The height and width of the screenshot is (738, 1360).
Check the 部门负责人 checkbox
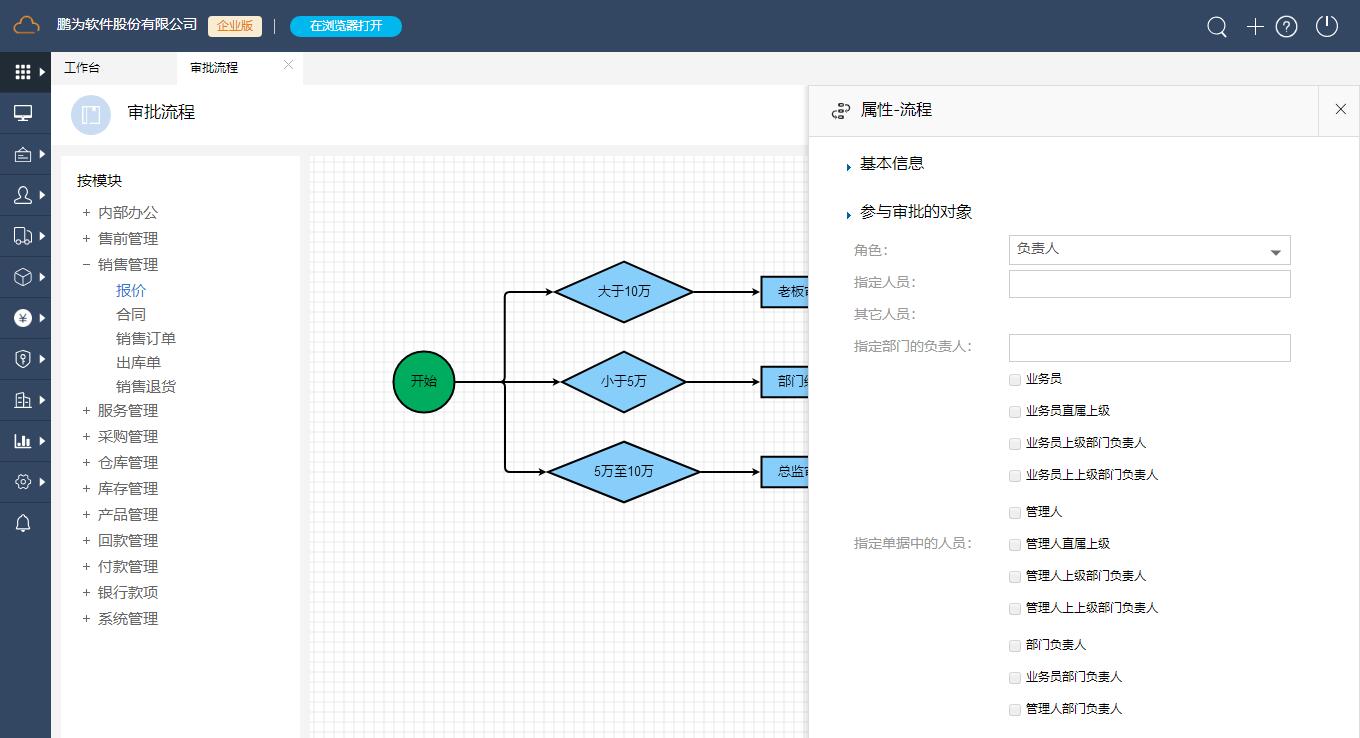(x=1014, y=645)
